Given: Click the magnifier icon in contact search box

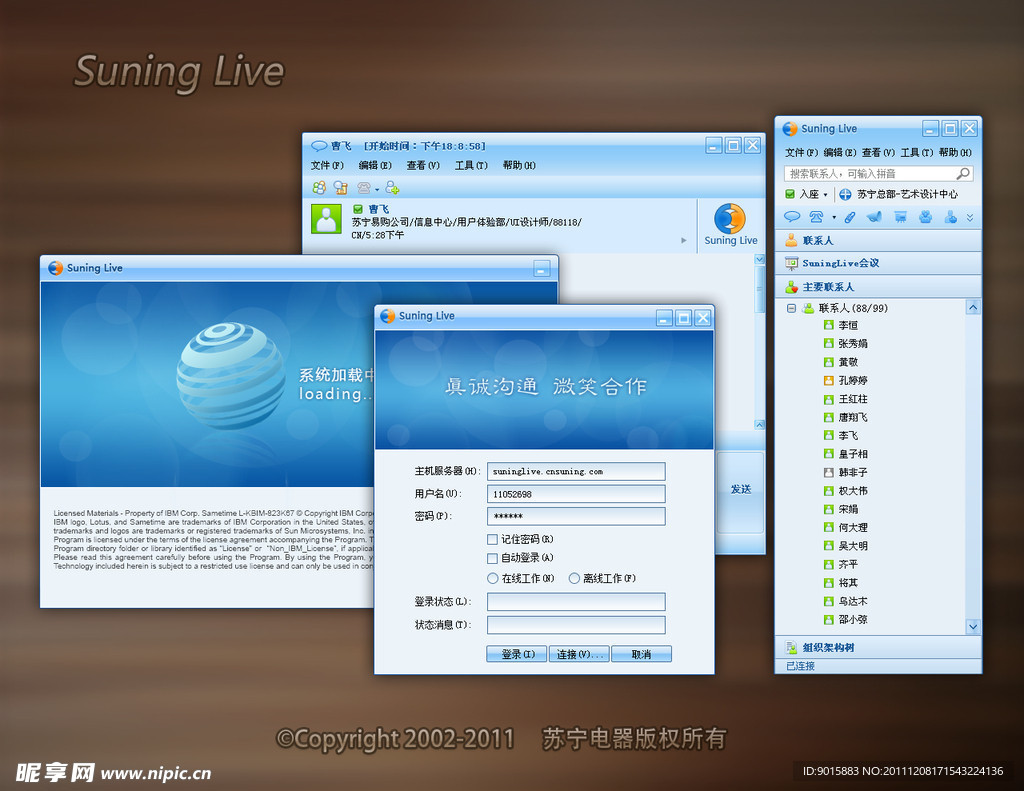Looking at the screenshot, I should pyautogui.click(x=962, y=174).
